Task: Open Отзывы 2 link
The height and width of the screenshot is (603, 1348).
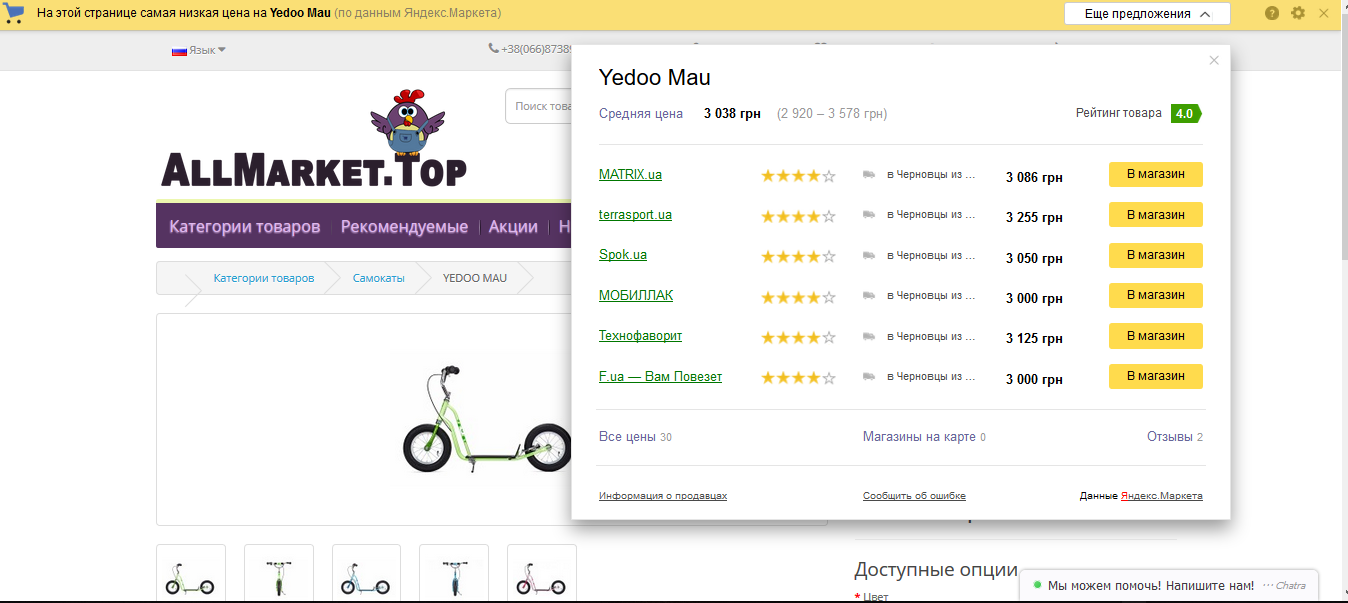Action: [1175, 437]
